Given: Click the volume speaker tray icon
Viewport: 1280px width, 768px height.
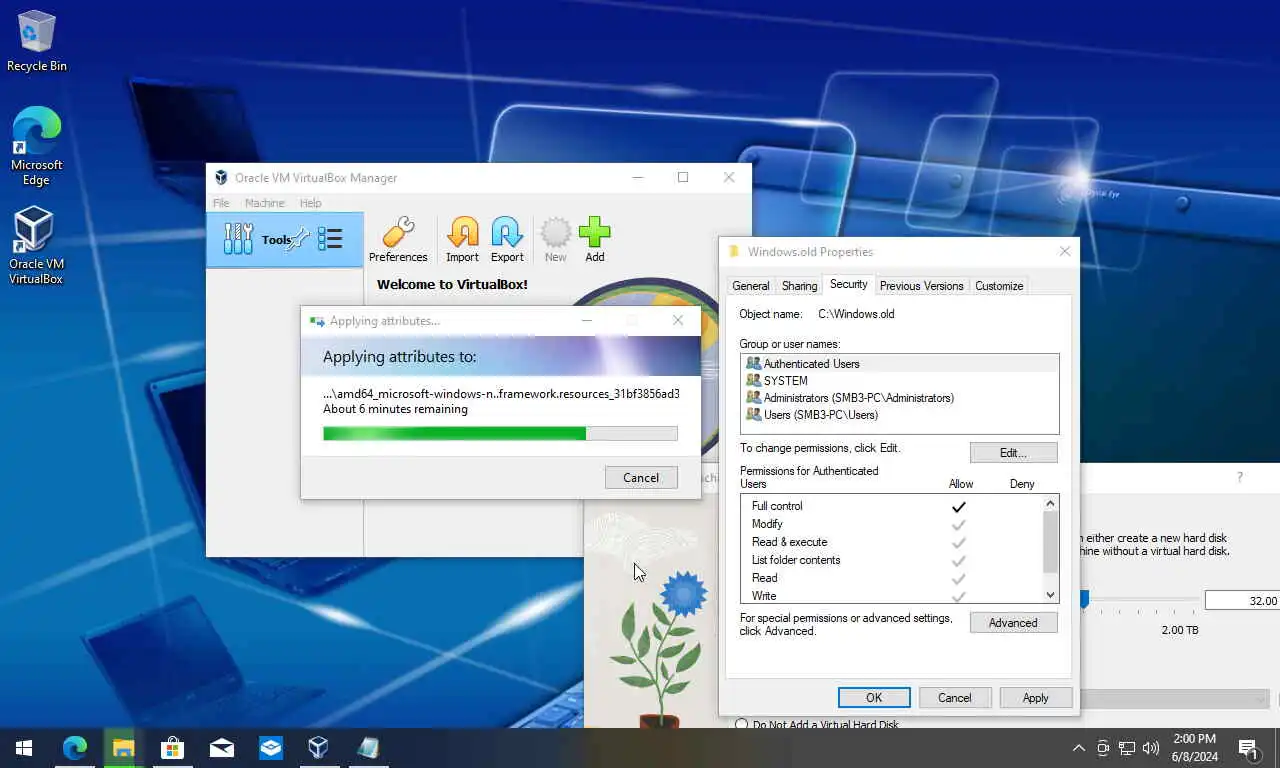Looking at the screenshot, I should (x=1151, y=748).
